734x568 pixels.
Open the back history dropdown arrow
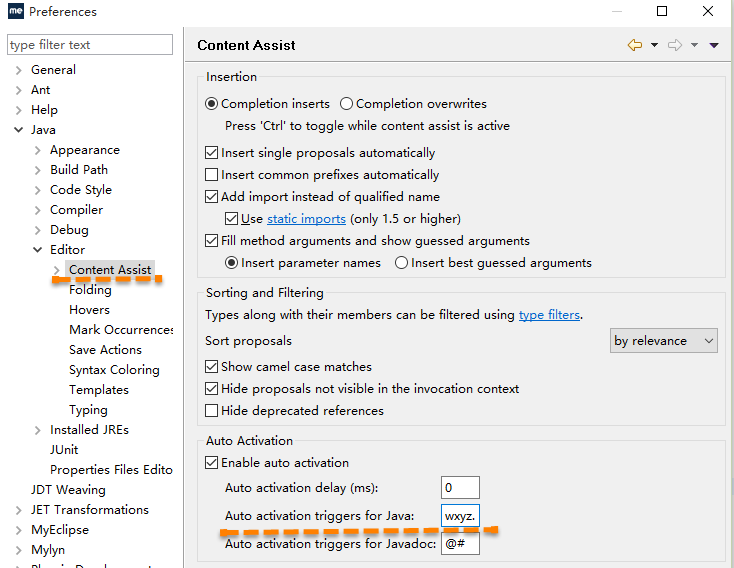click(x=654, y=45)
